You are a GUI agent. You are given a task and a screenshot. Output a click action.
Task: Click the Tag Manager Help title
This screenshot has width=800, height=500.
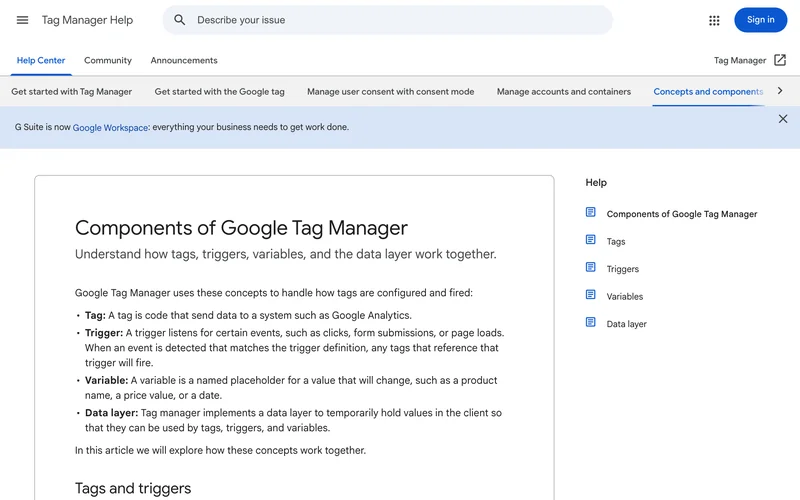87,20
